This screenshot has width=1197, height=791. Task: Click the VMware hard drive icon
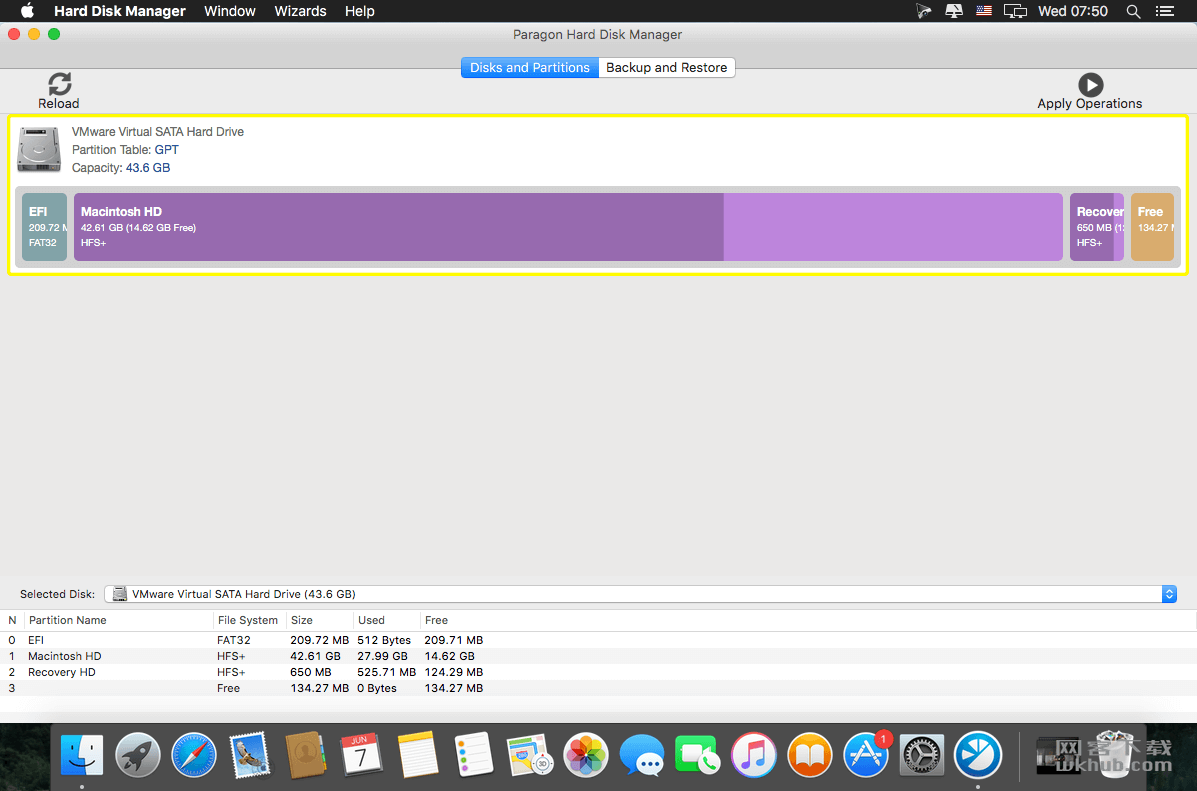coord(39,150)
